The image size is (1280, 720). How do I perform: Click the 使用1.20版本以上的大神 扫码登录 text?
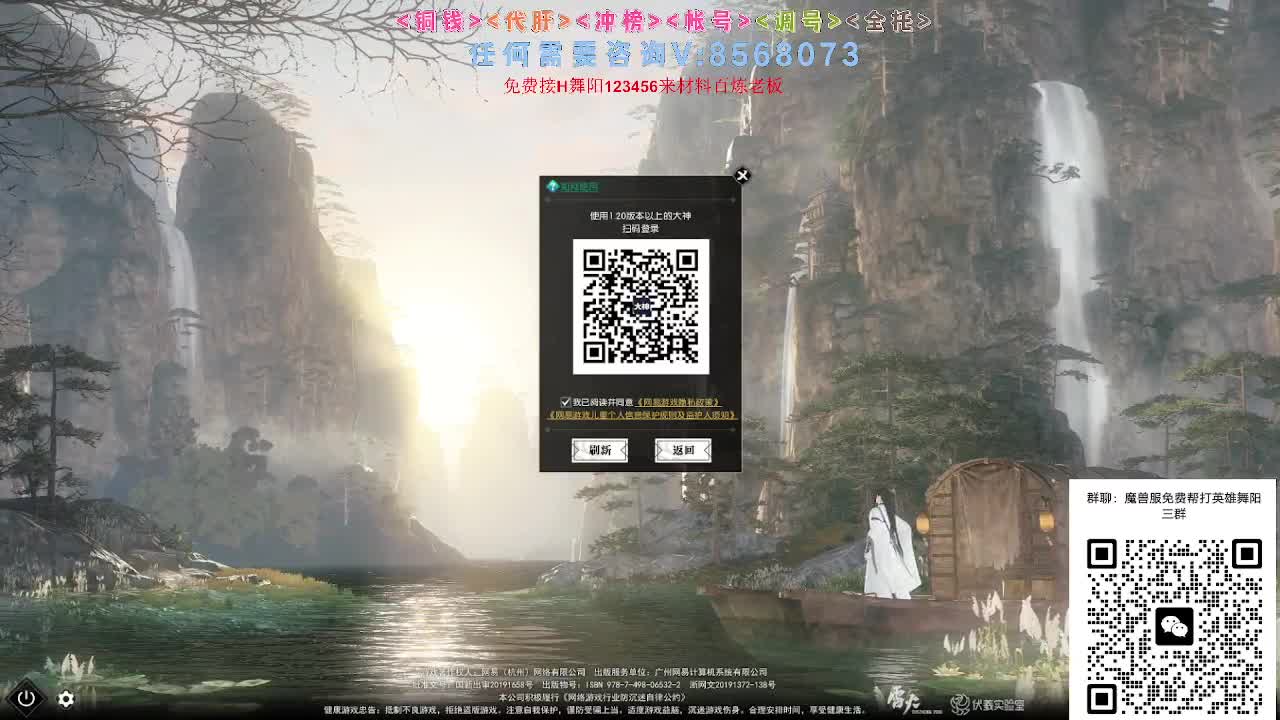(640, 222)
